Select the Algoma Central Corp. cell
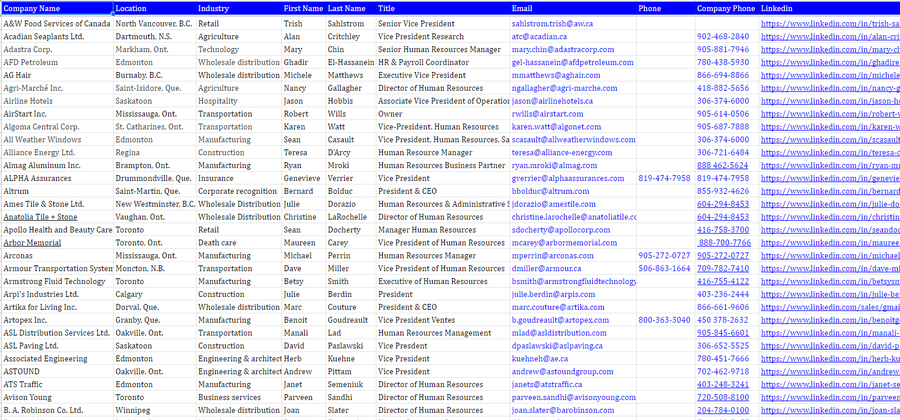The image size is (900, 420). (x=57, y=127)
